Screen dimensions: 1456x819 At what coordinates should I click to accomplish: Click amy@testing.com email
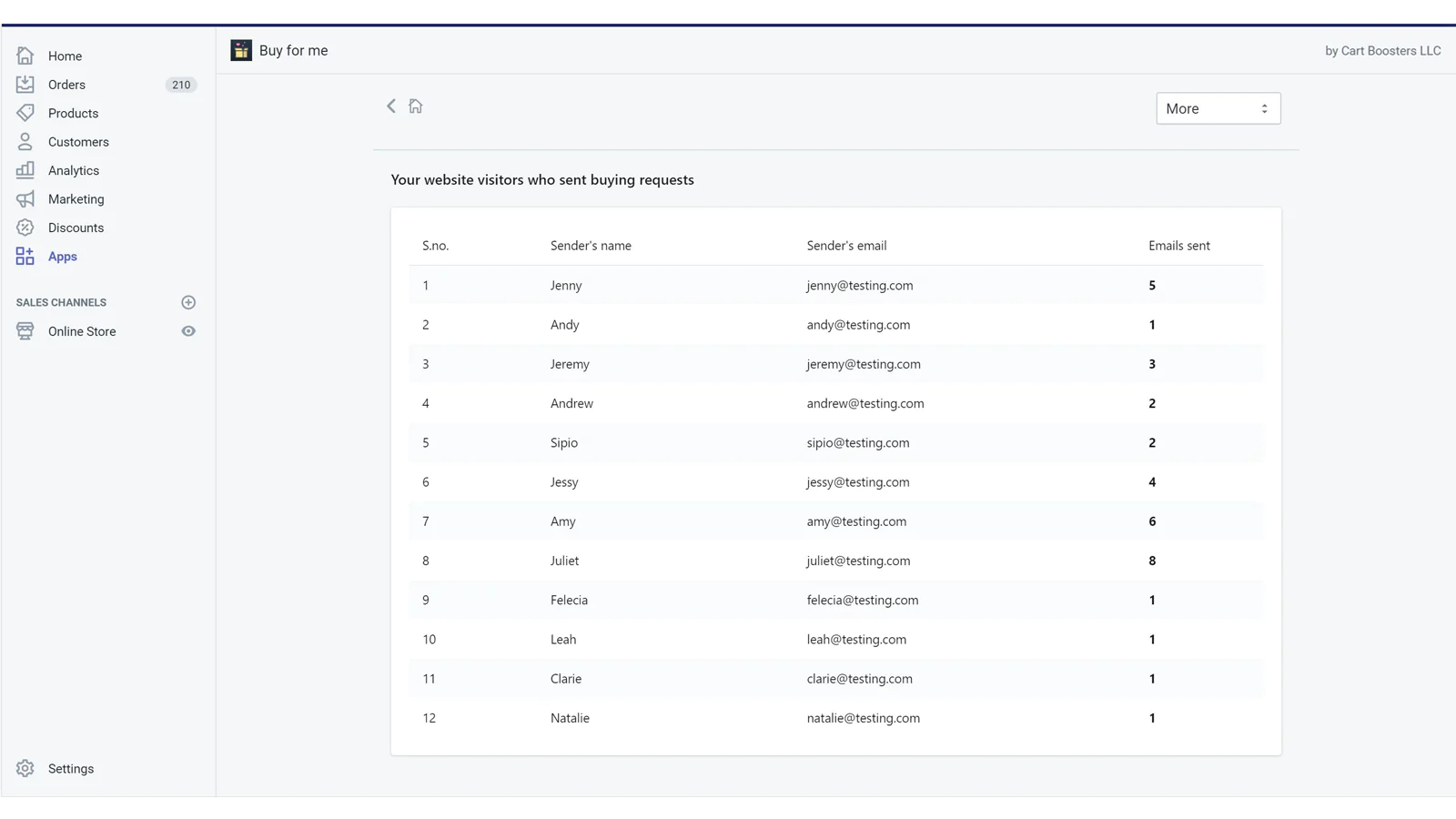(x=856, y=521)
